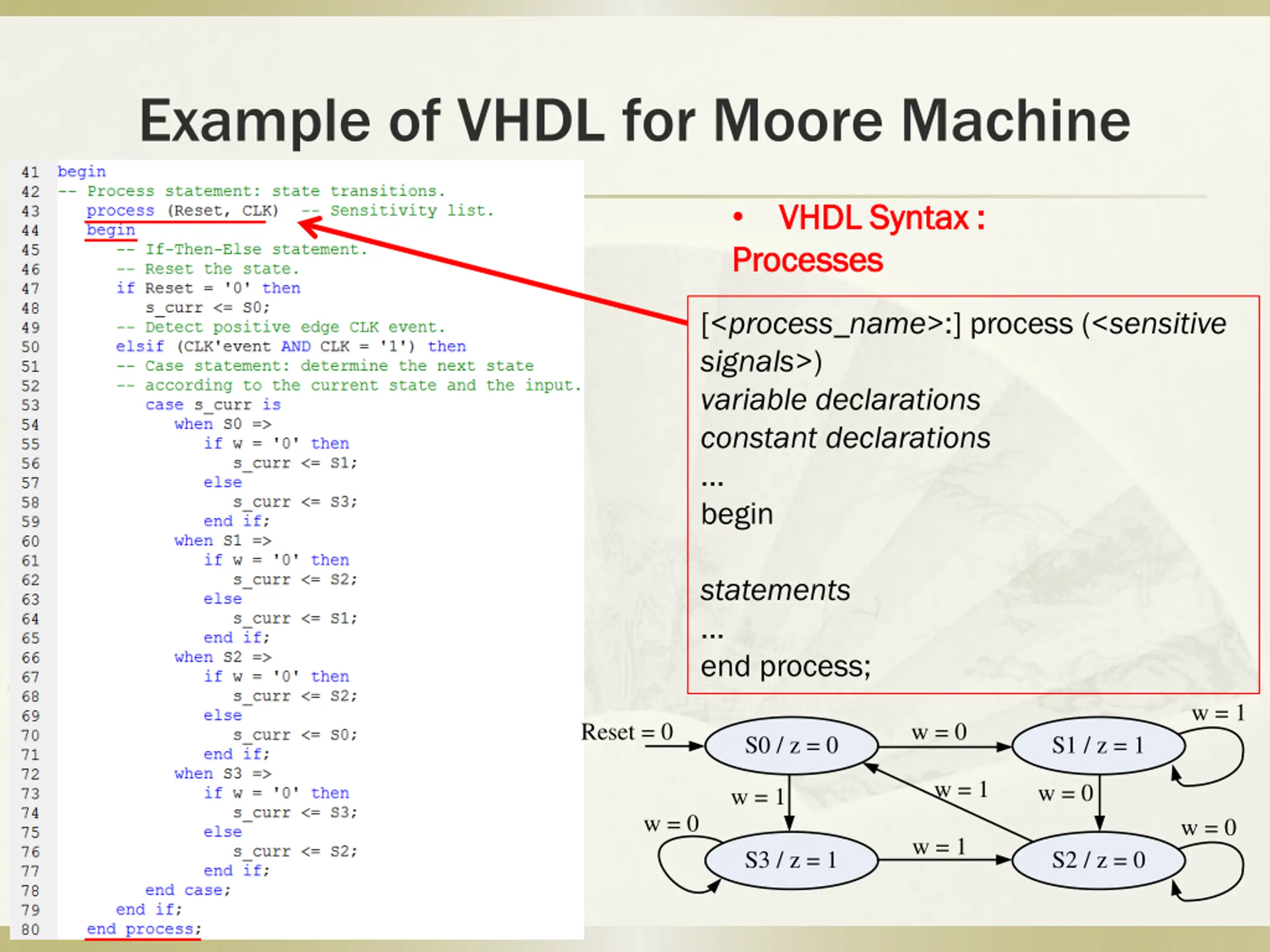Click 's_curr <= S2;' on line 62
Viewport: 1270px width, 952px height.
[295, 580]
